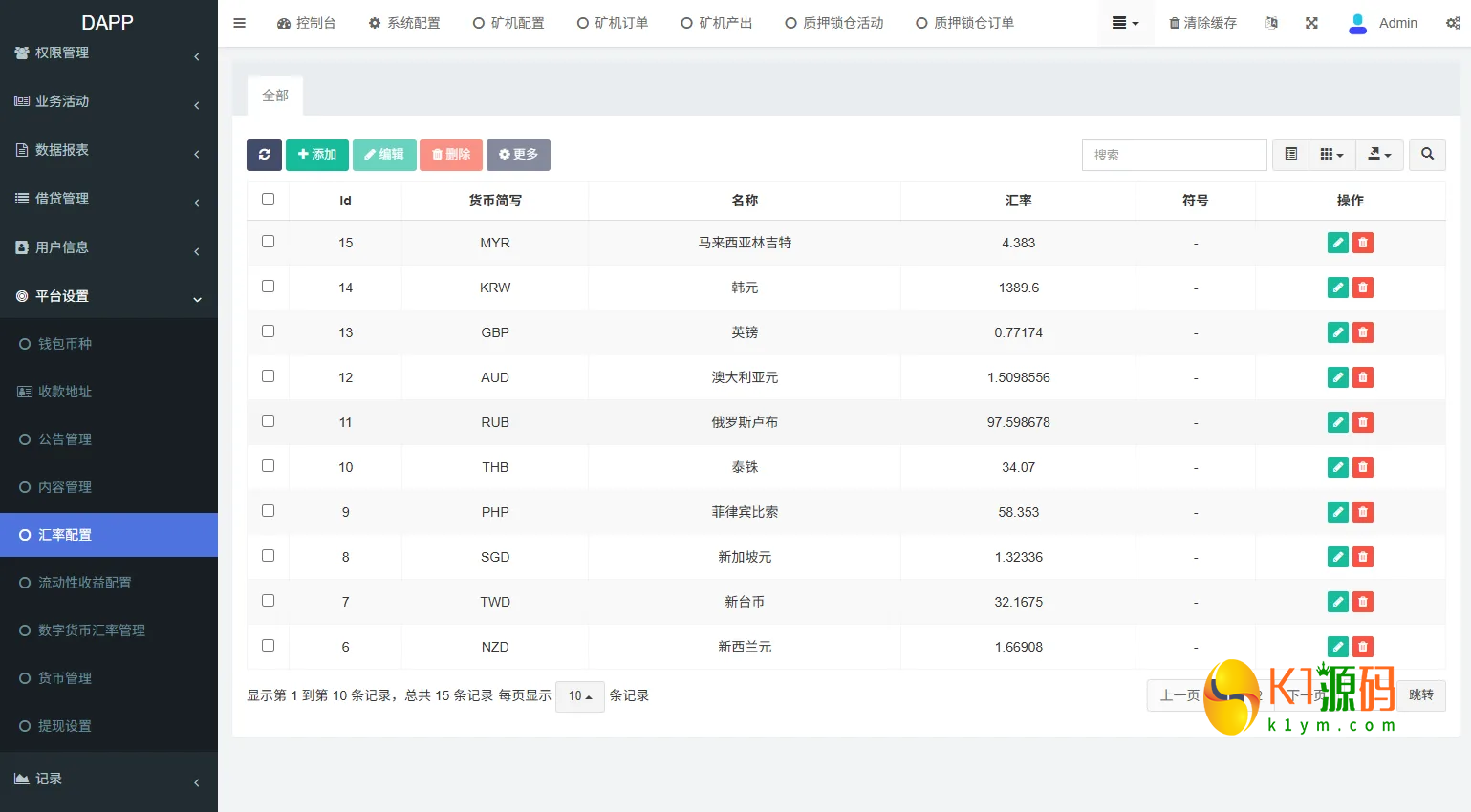Click the refresh table button
Screen dimensions: 1471x812
(x=264, y=155)
